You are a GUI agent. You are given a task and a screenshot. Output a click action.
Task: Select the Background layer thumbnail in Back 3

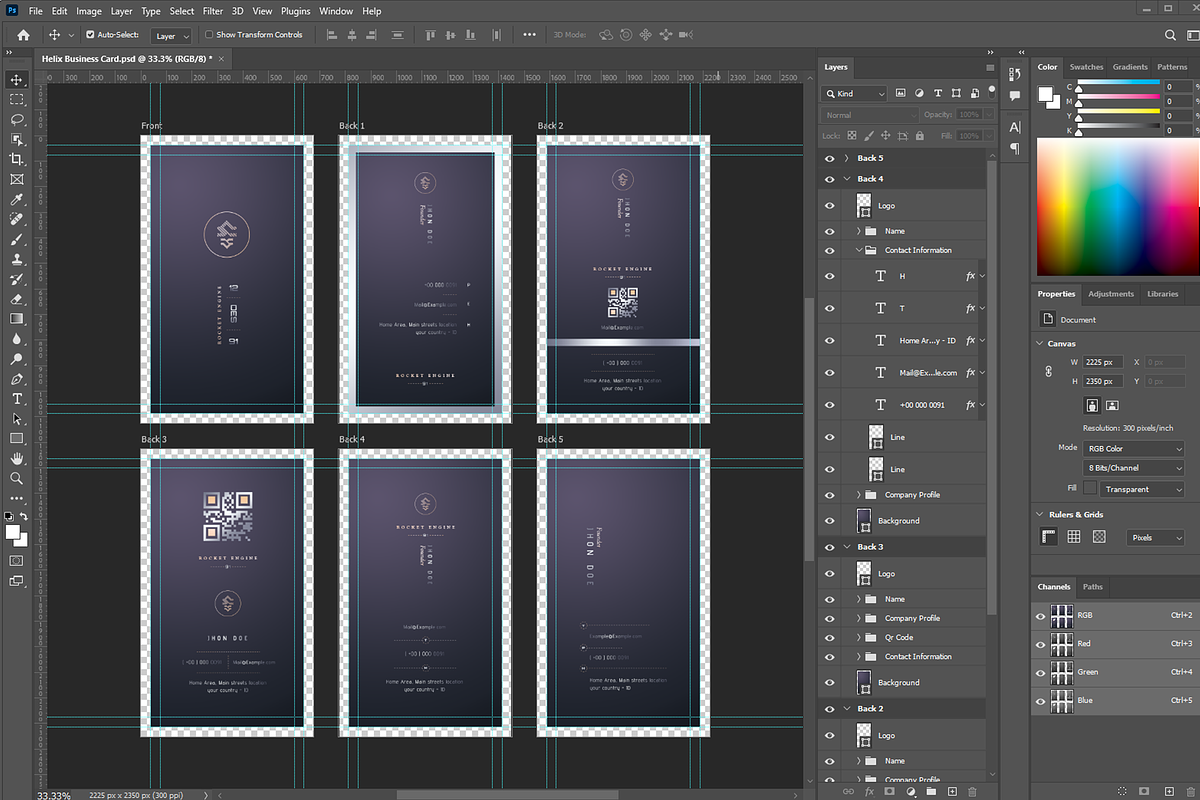pos(864,682)
